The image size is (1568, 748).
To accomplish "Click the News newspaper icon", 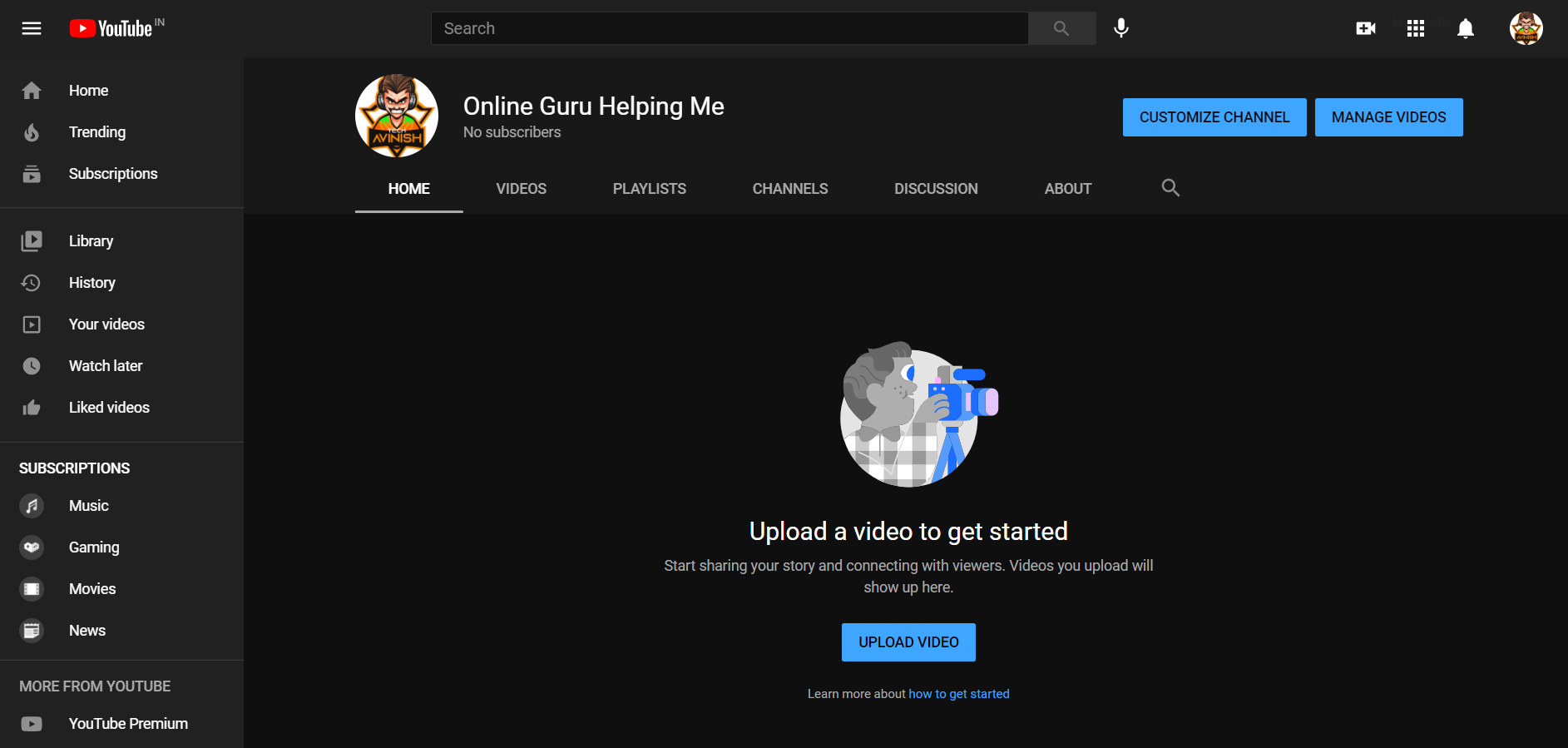I will (32, 631).
